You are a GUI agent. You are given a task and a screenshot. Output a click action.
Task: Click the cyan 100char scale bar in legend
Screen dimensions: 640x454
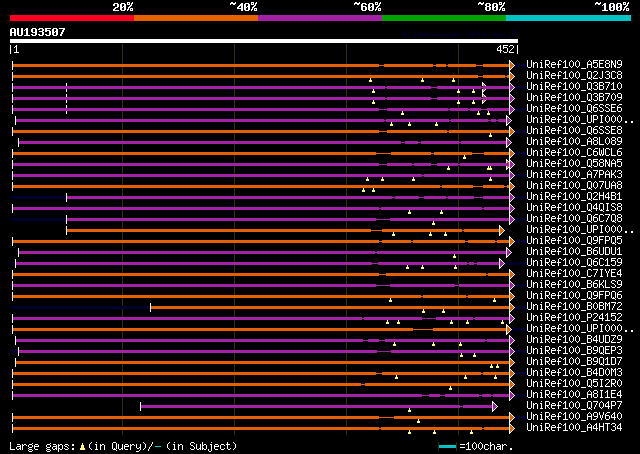pyautogui.click(x=447, y=447)
